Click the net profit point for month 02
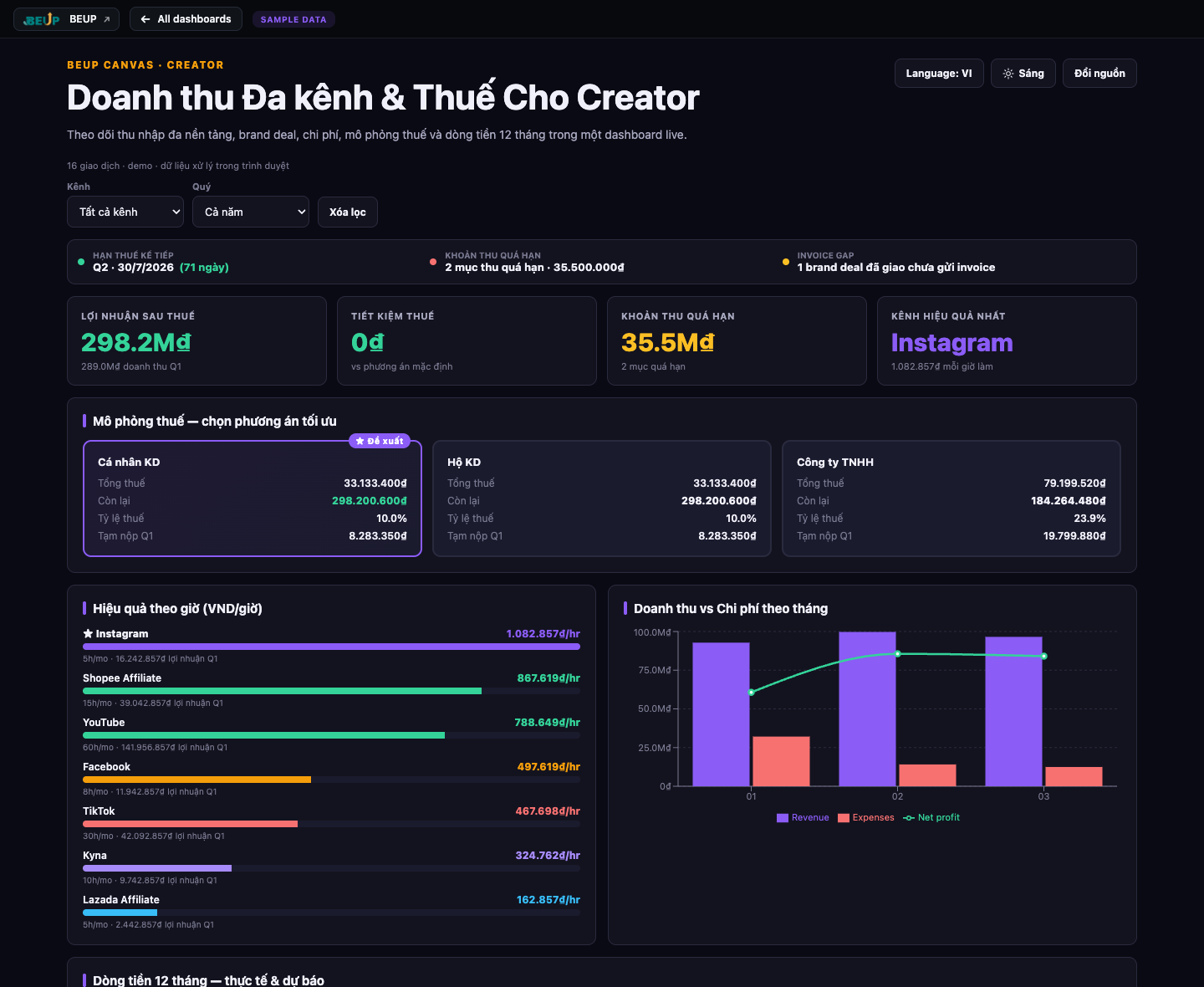This screenshot has height=987, width=1204. (897, 654)
